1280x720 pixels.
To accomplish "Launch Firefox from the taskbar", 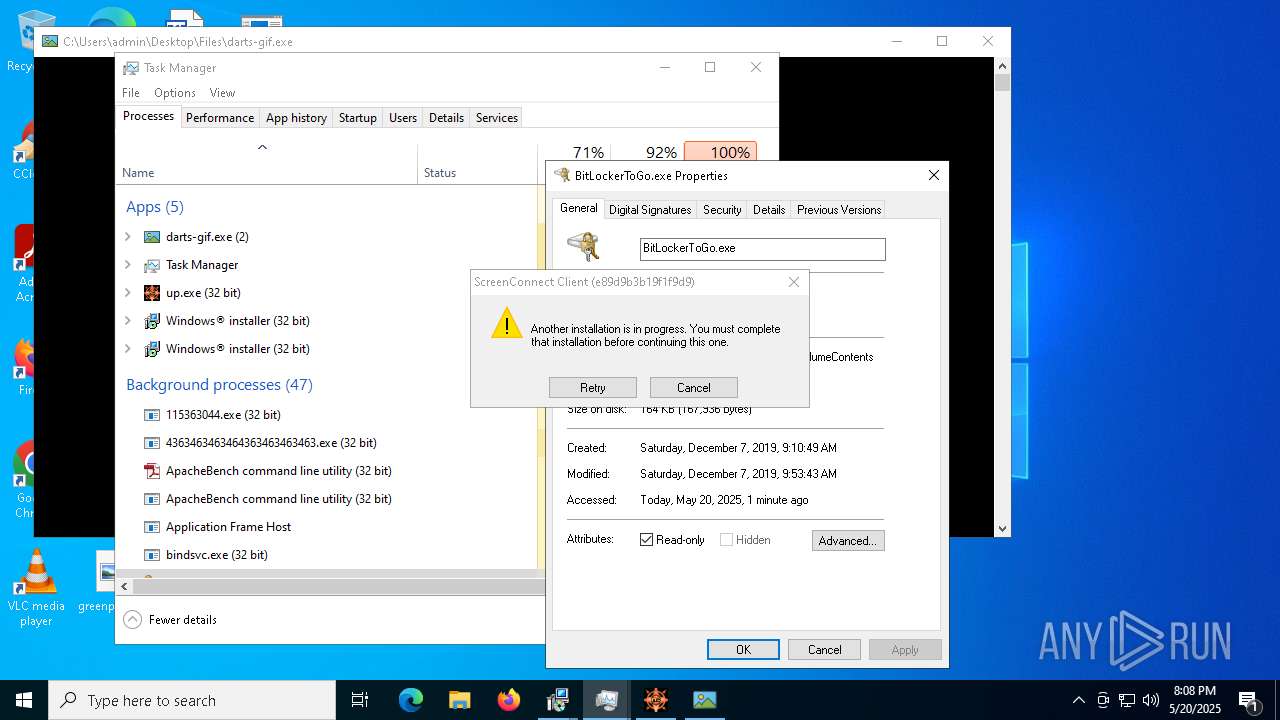I will [x=509, y=700].
